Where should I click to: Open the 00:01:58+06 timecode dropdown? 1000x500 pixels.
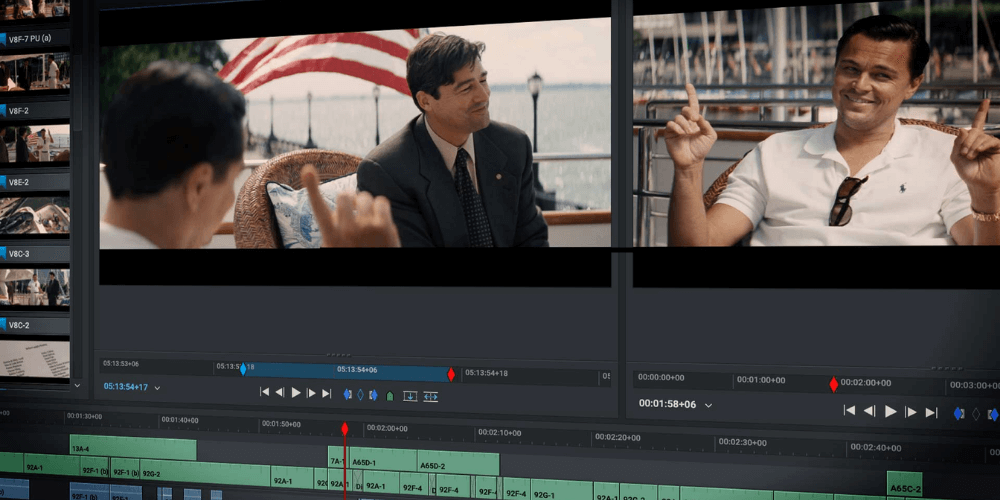coord(708,405)
